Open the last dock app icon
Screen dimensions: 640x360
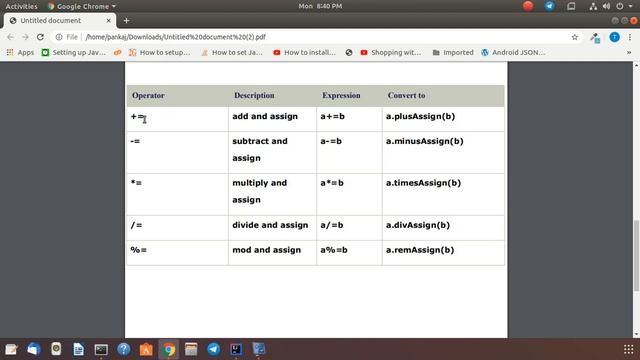[258, 349]
